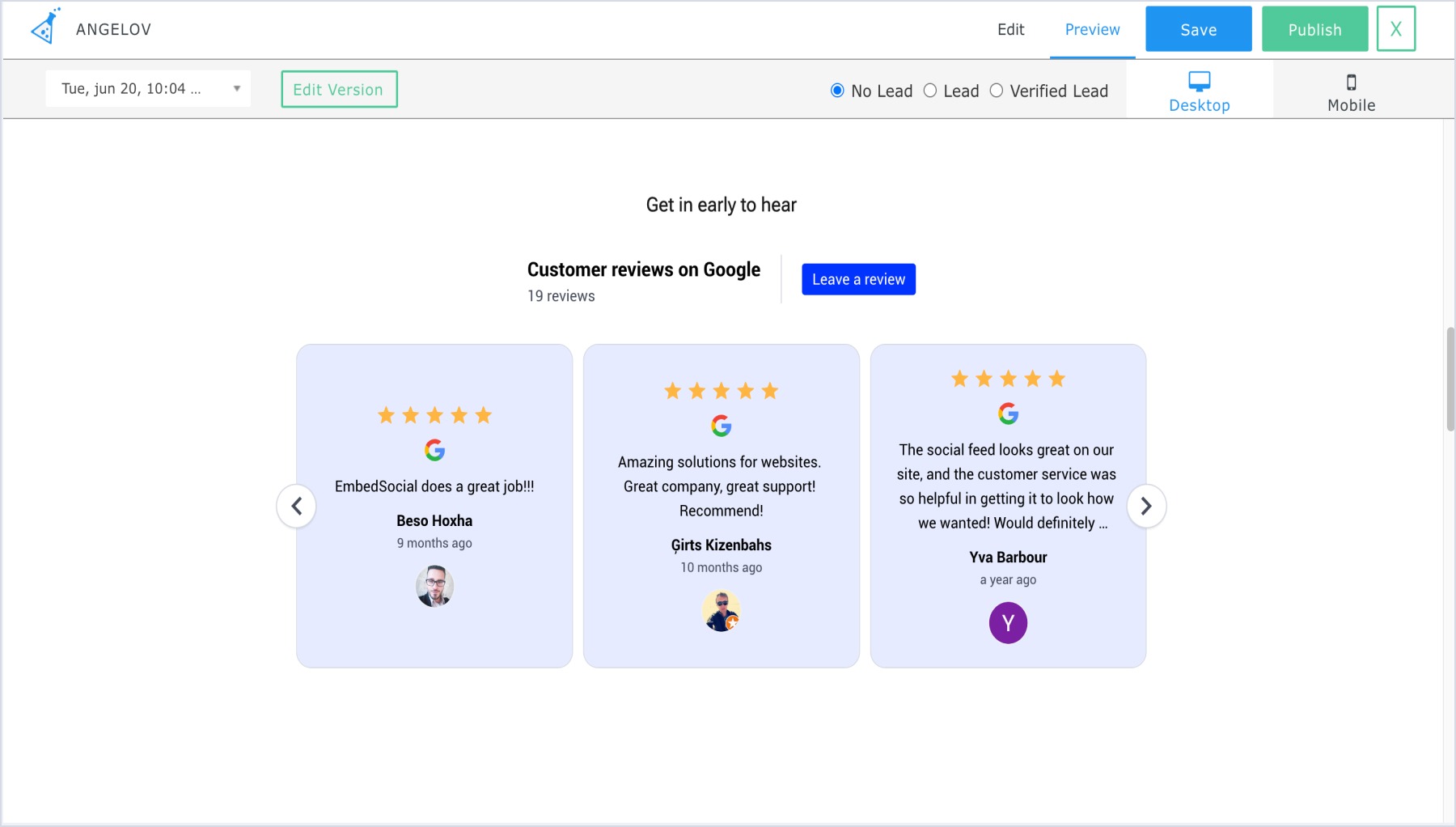Image resolution: width=1456 pixels, height=827 pixels.
Task: Publish the page
Action: [1314, 29]
